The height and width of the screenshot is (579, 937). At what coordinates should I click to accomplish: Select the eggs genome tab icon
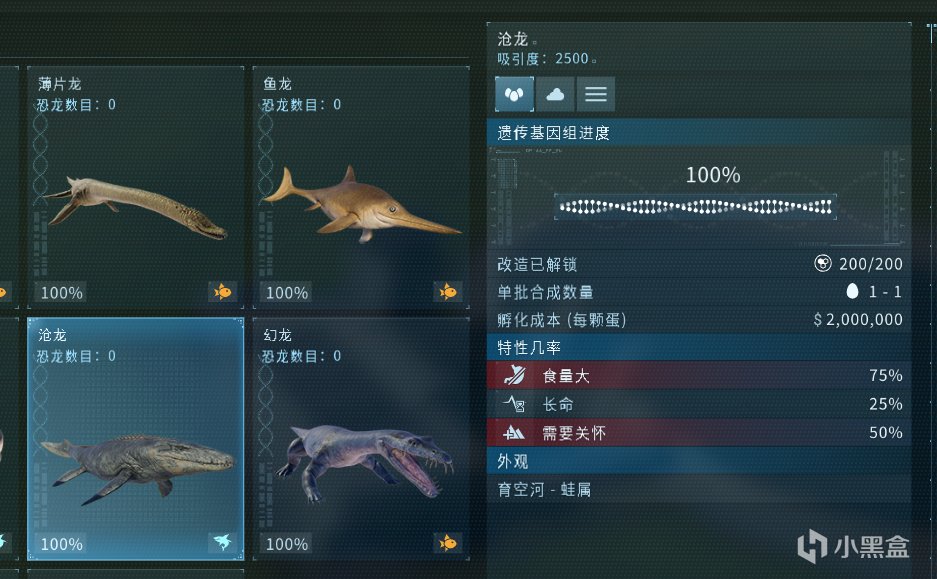[x=514, y=94]
